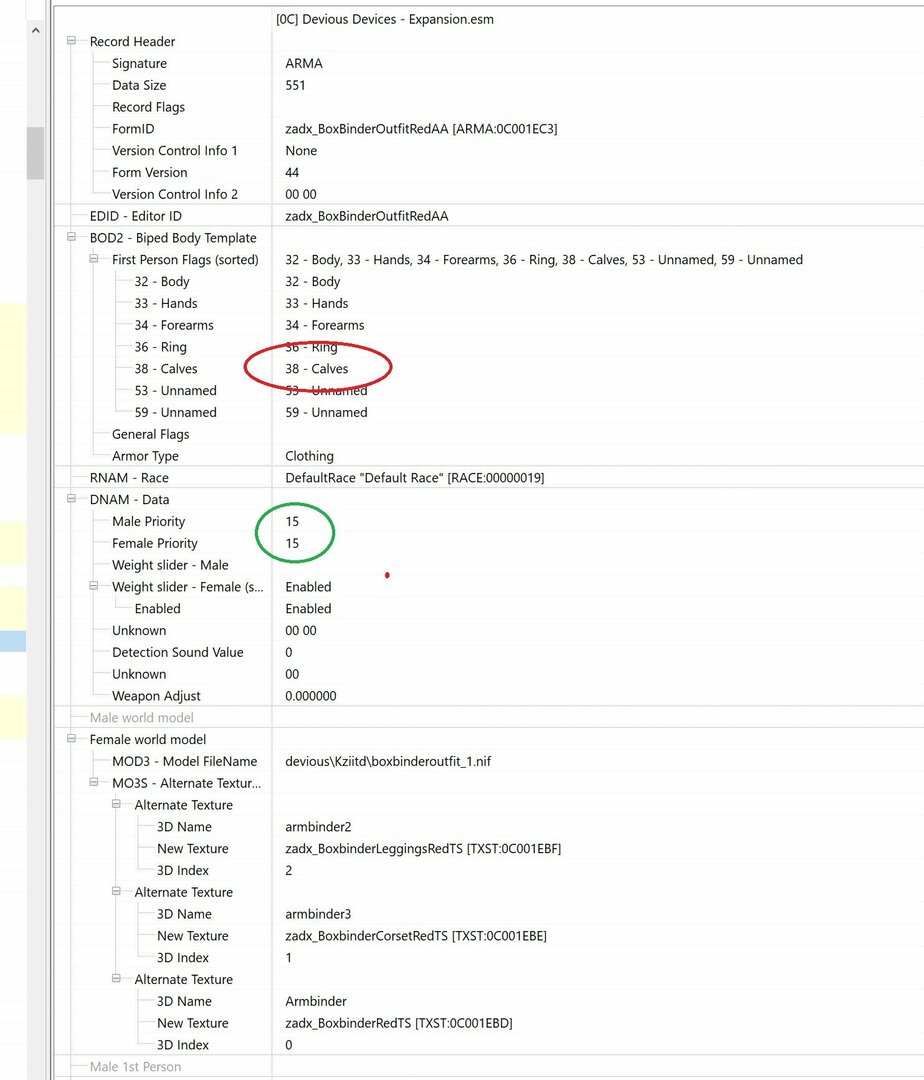The width and height of the screenshot is (924, 1080).
Task: Select the Devious Devices - Expansion.esm column header
Action: click(385, 19)
